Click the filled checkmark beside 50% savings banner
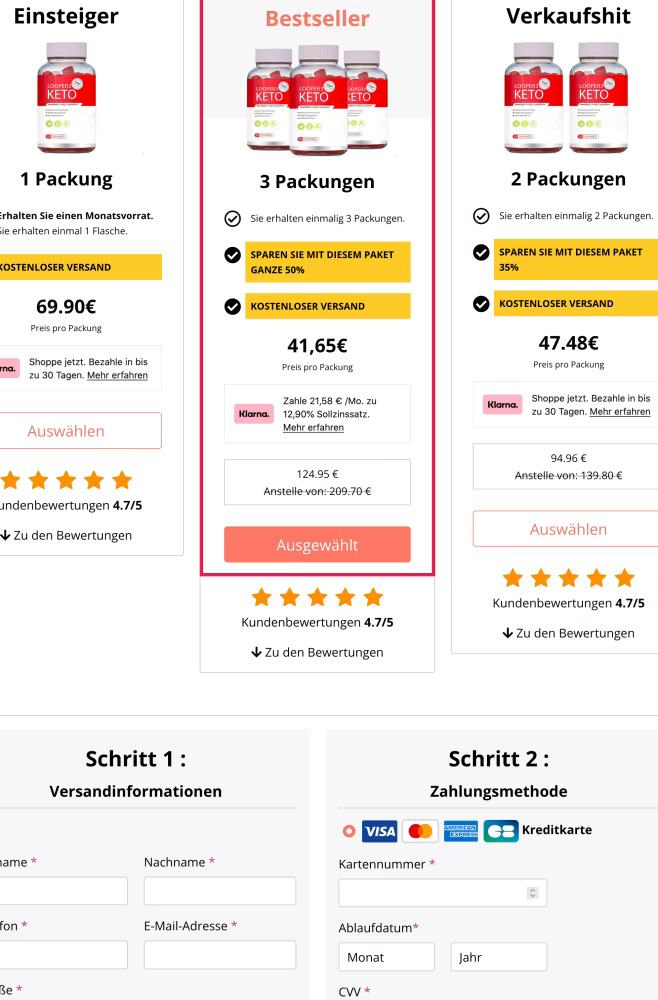This screenshot has height=1000, width=658. [x=233, y=254]
